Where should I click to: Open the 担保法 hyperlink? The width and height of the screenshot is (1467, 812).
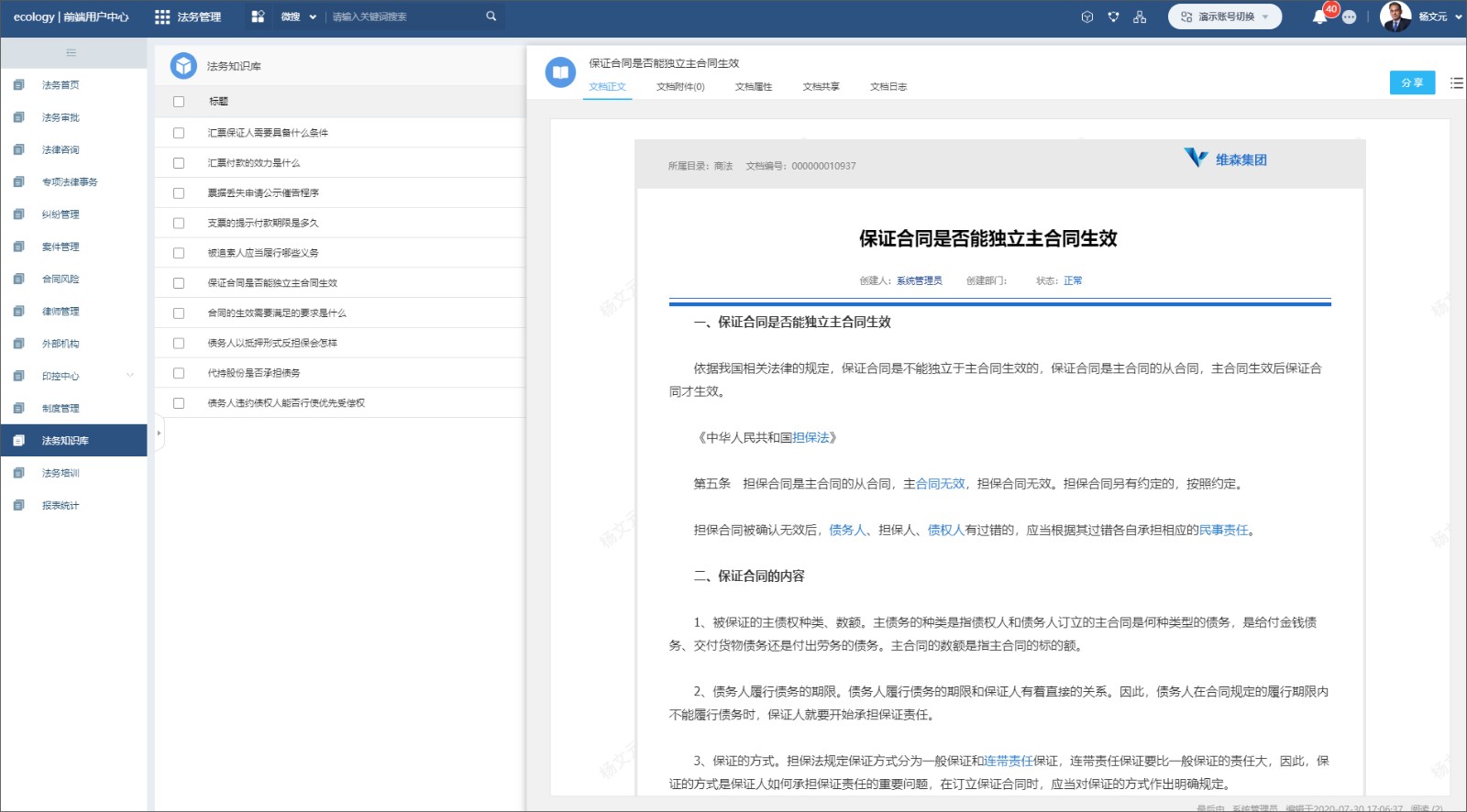pos(811,438)
